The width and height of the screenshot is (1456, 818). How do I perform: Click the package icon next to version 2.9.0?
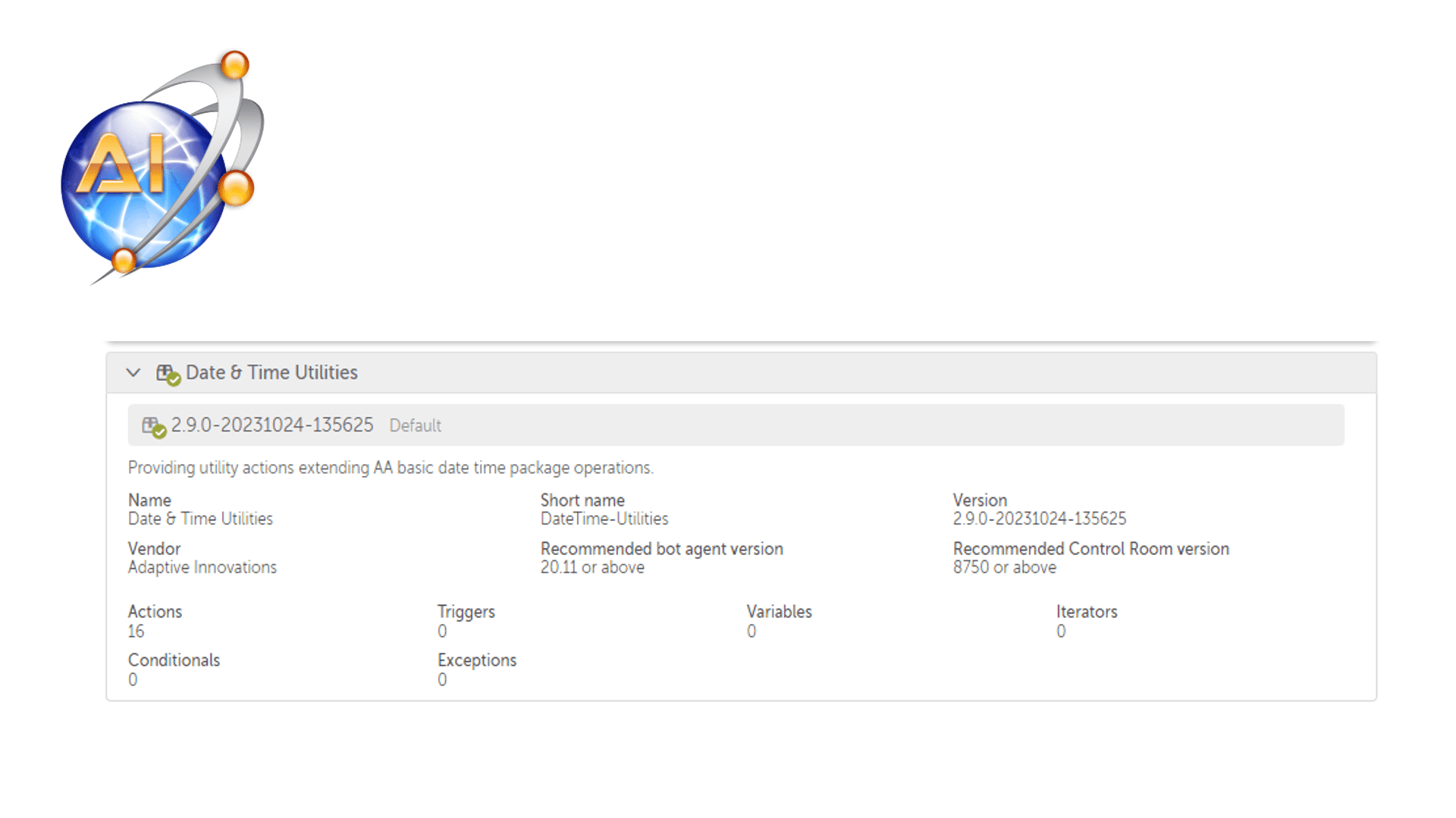154,427
